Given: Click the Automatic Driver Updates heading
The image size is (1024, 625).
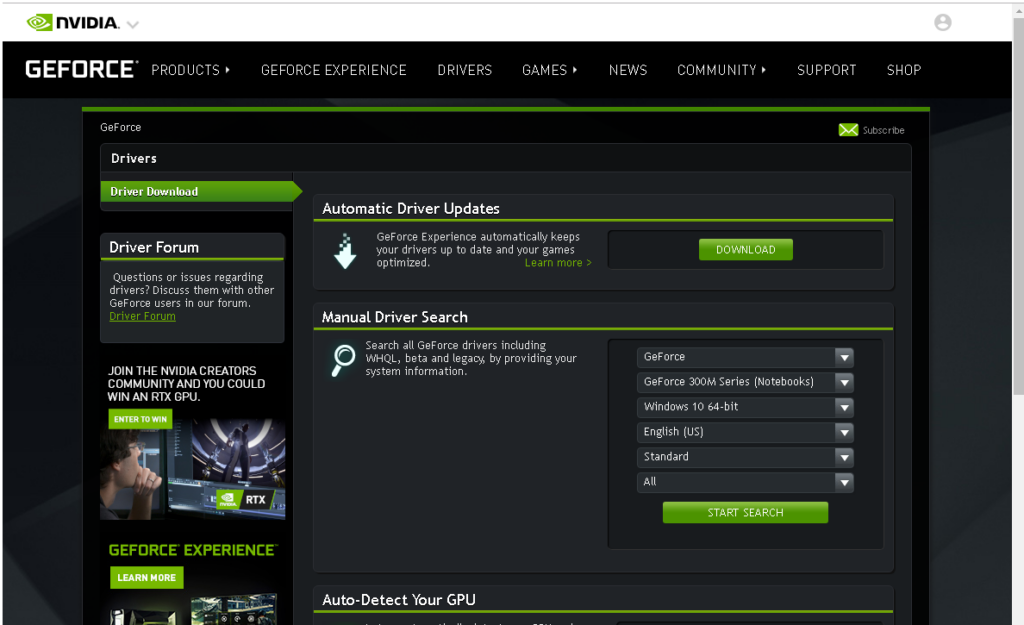Looking at the screenshot, I should click(x=411, y=209).
